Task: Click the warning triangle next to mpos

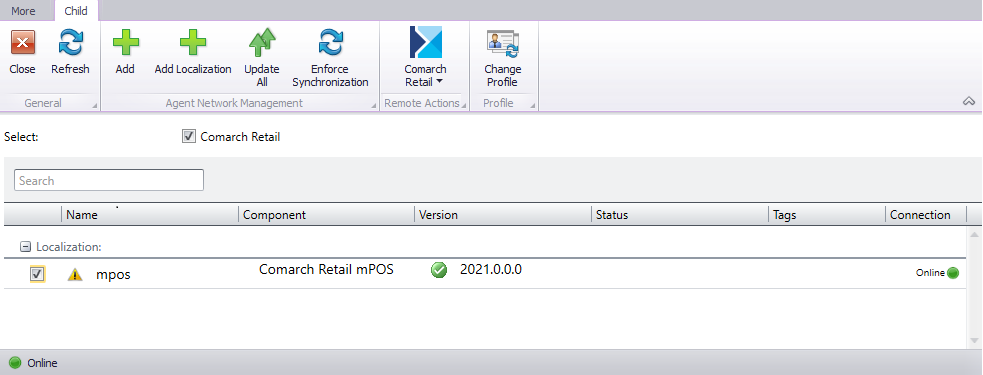Action: pos(75,274)
